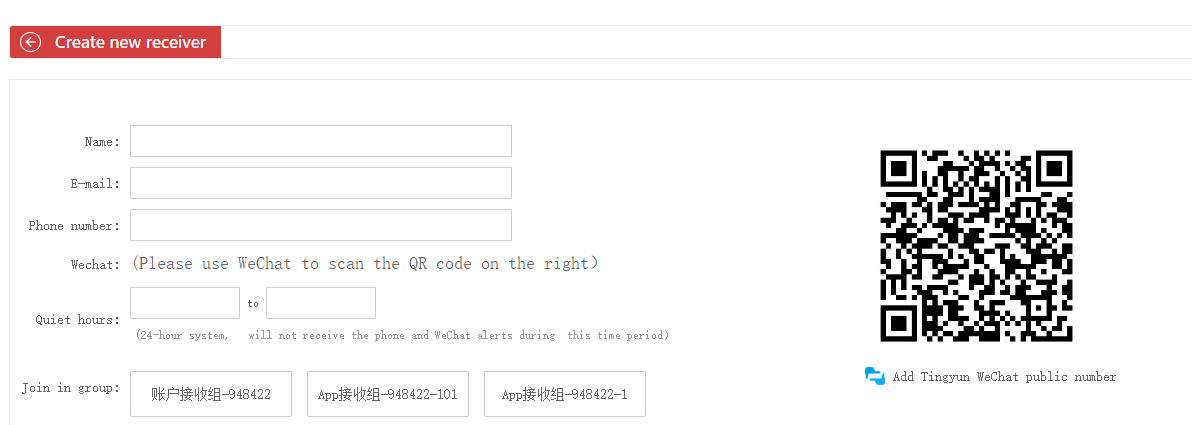The width and height of the screenshot is (1192, 425).
Task: Set the Quiet hours start time field
Action: [185, 303]
